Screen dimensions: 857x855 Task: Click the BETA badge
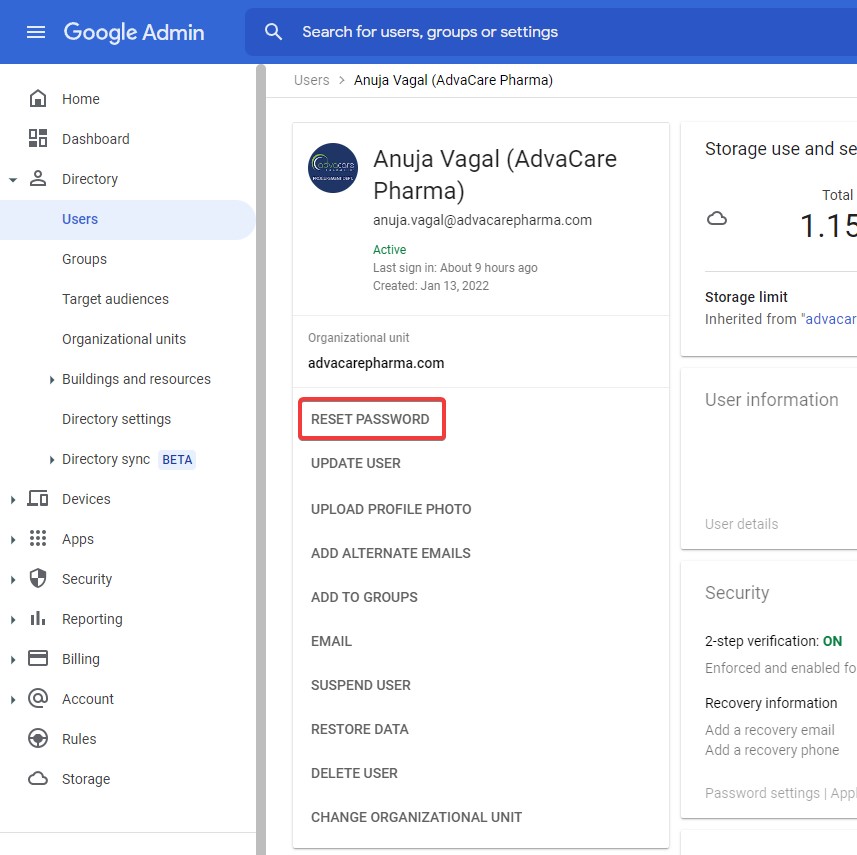pos(177,460)
